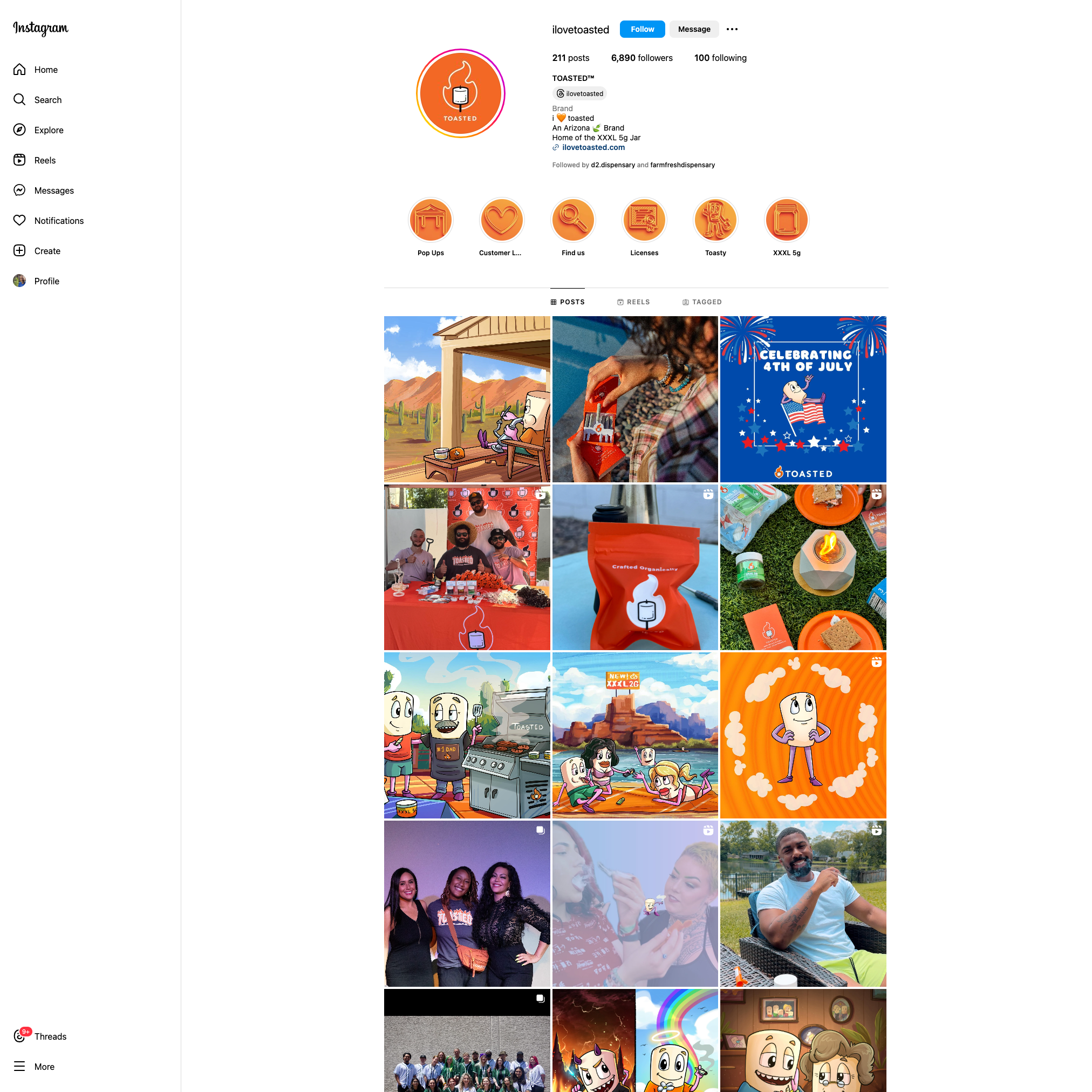Open the Home icon in sidebar
Image resolution: width=1092 pixels, height=1092 pixels.
pyautogui.click(x=19, y=70)
